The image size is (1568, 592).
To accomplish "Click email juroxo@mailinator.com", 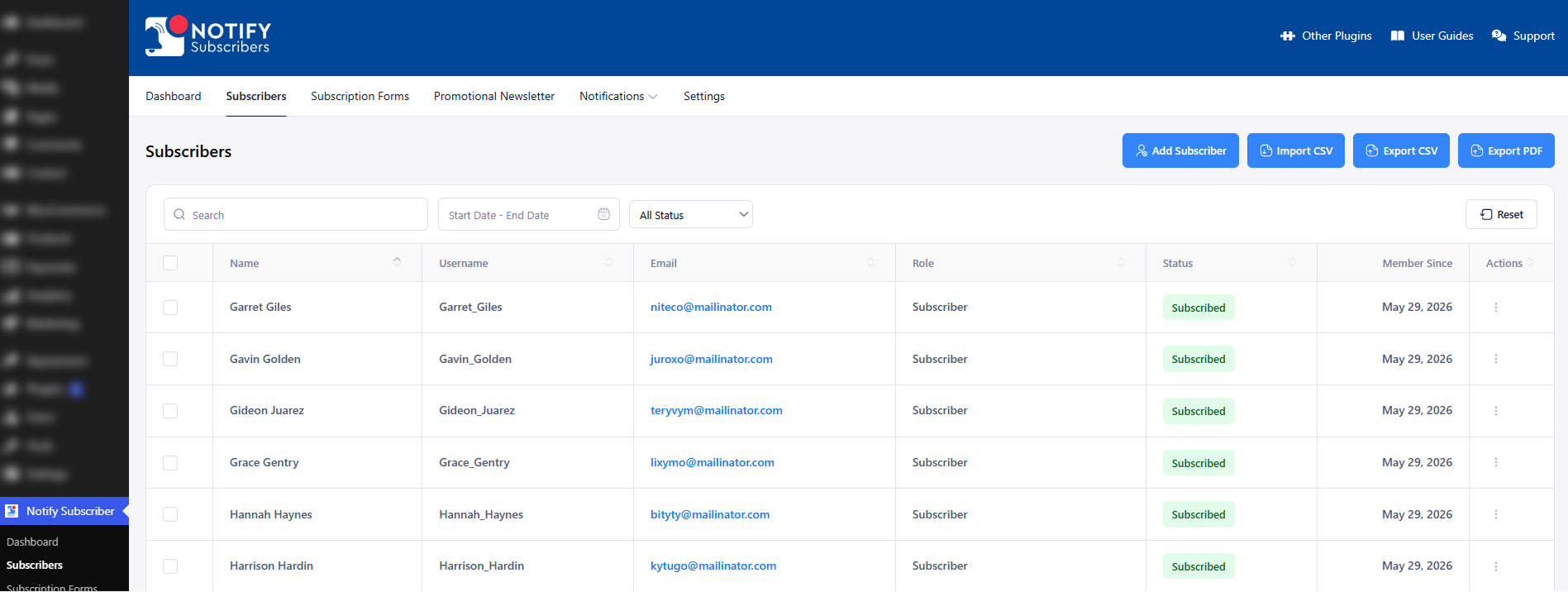I will [712, 359].
